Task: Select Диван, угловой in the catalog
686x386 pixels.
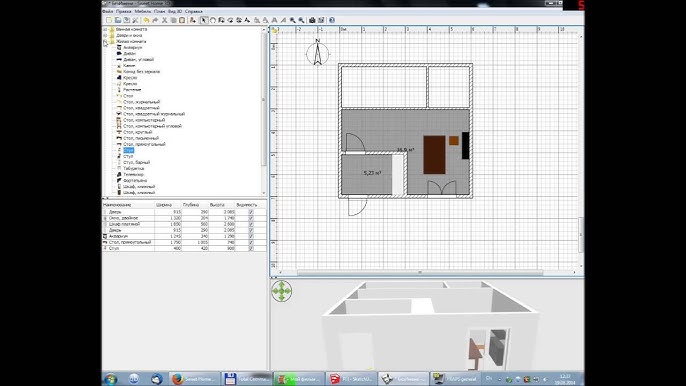Action: point(138,60)
